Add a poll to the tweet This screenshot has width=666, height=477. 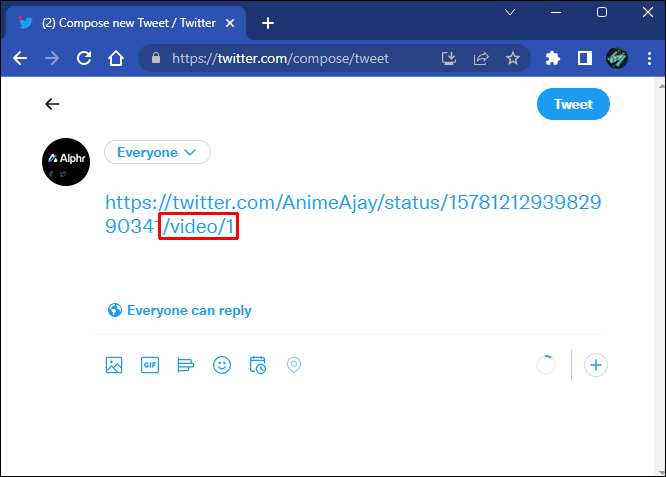(x=186, y=365)
